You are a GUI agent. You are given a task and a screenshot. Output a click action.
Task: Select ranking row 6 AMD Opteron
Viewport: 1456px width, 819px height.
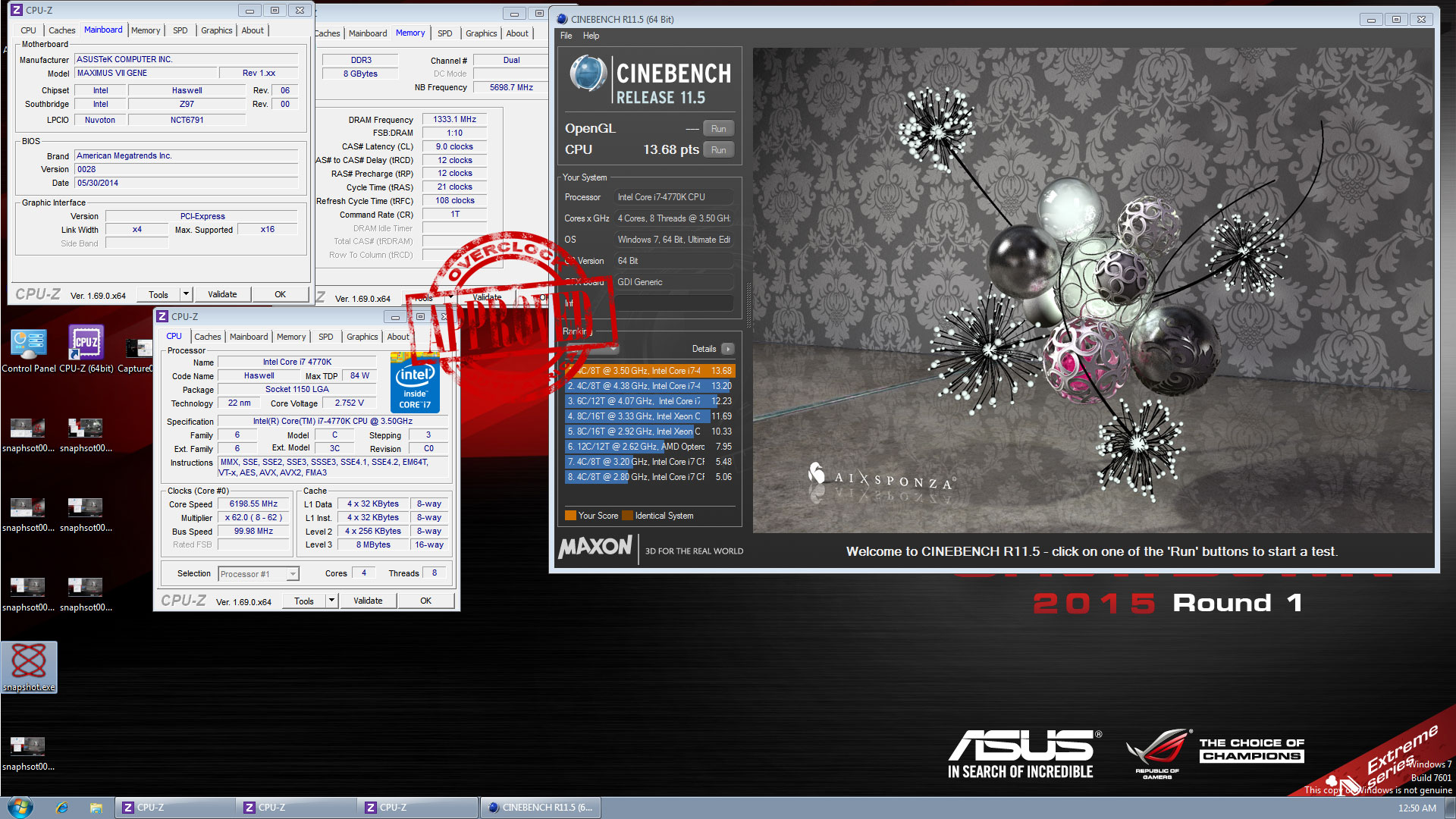(650, 447)
